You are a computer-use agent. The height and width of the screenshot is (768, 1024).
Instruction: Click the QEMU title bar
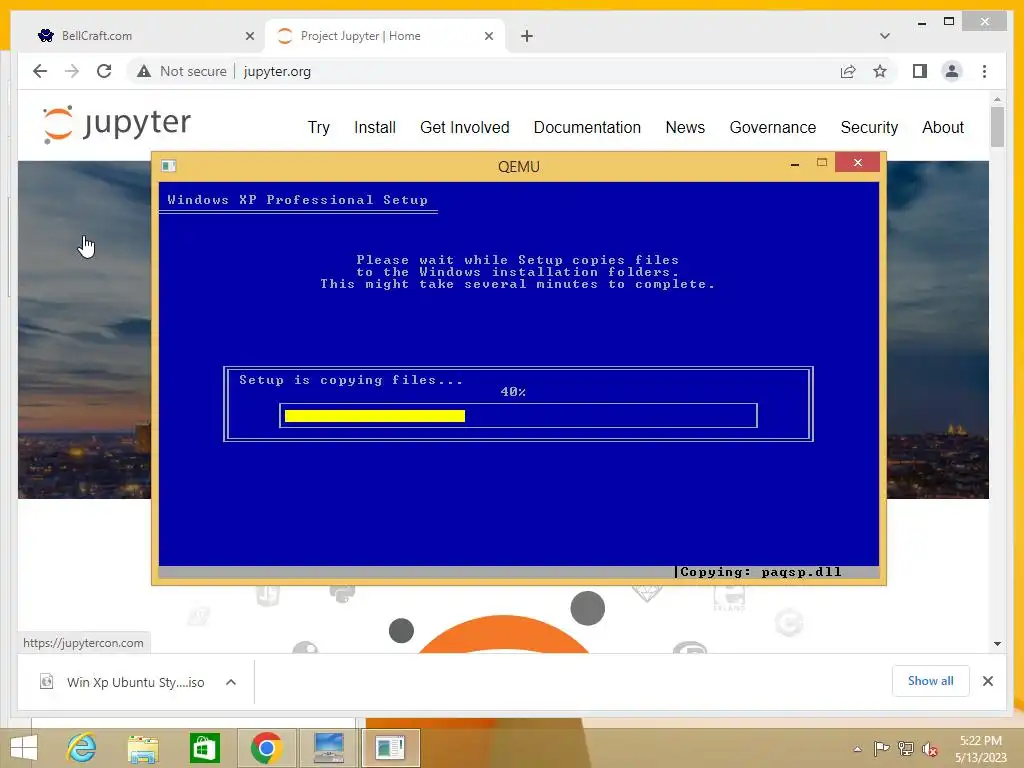tap(519, 167)
